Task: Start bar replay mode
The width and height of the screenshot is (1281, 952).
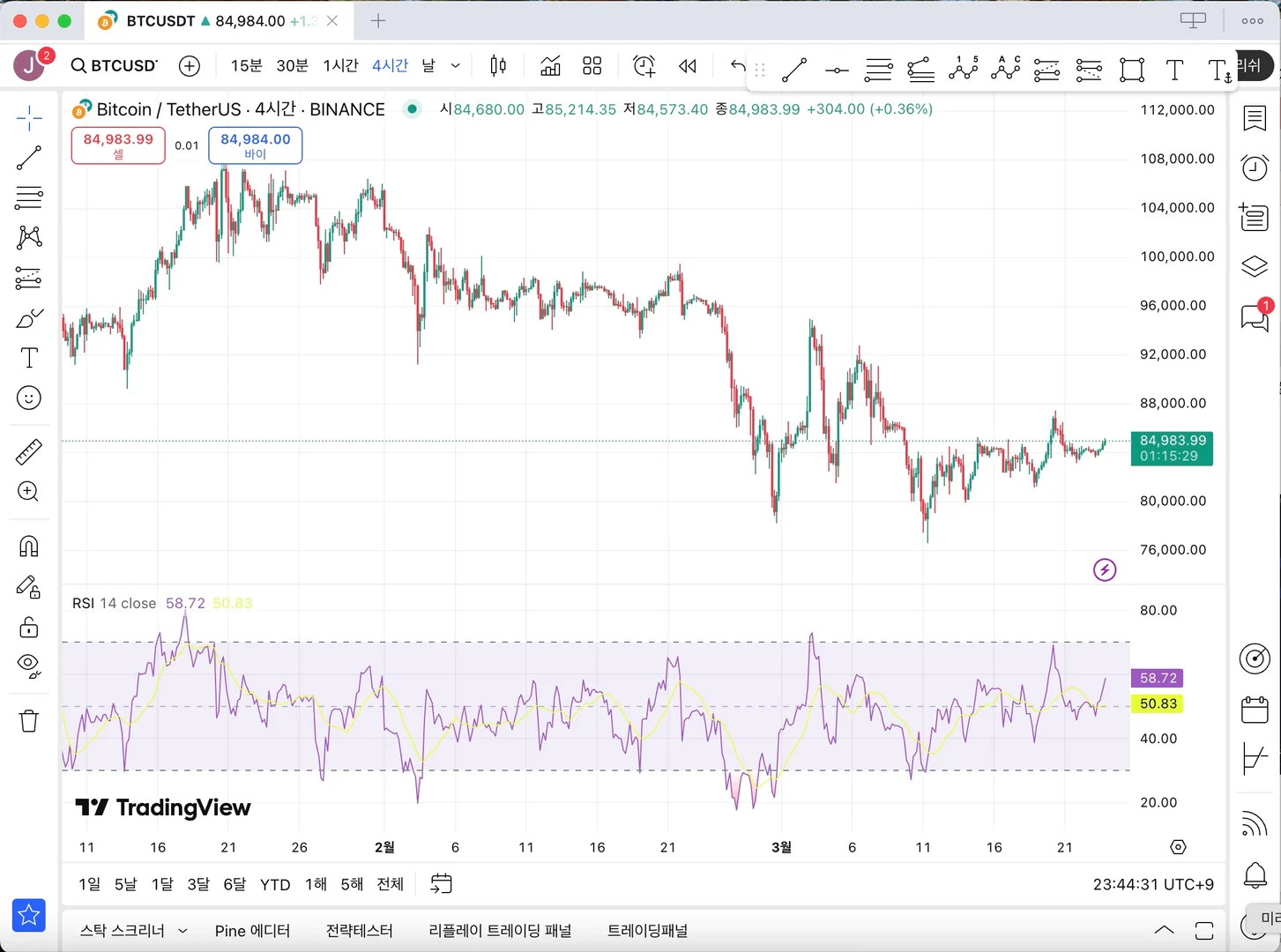Action: (x=688, y=66)
